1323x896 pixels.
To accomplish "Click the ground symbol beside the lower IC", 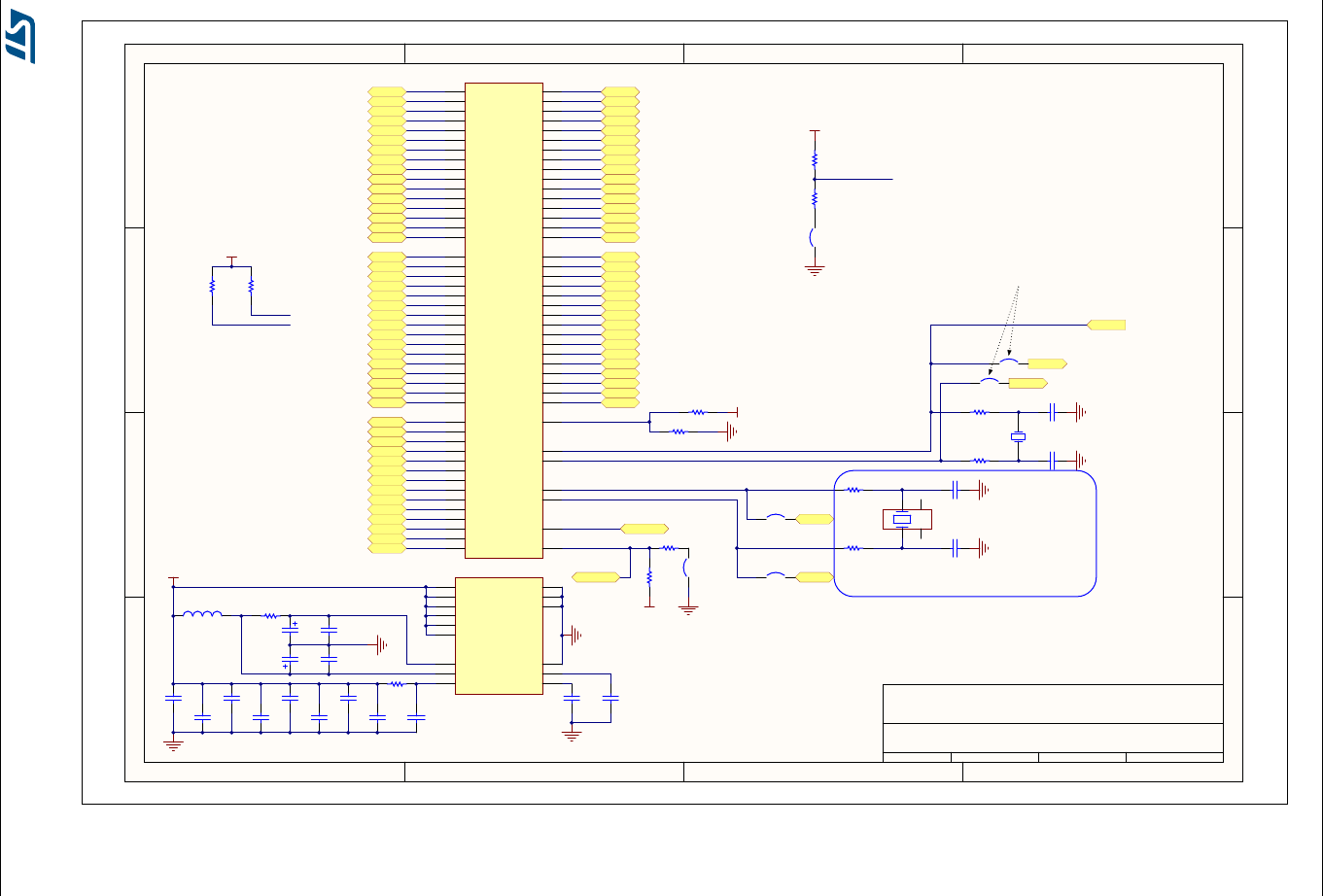I will click(x=575, y=635).
